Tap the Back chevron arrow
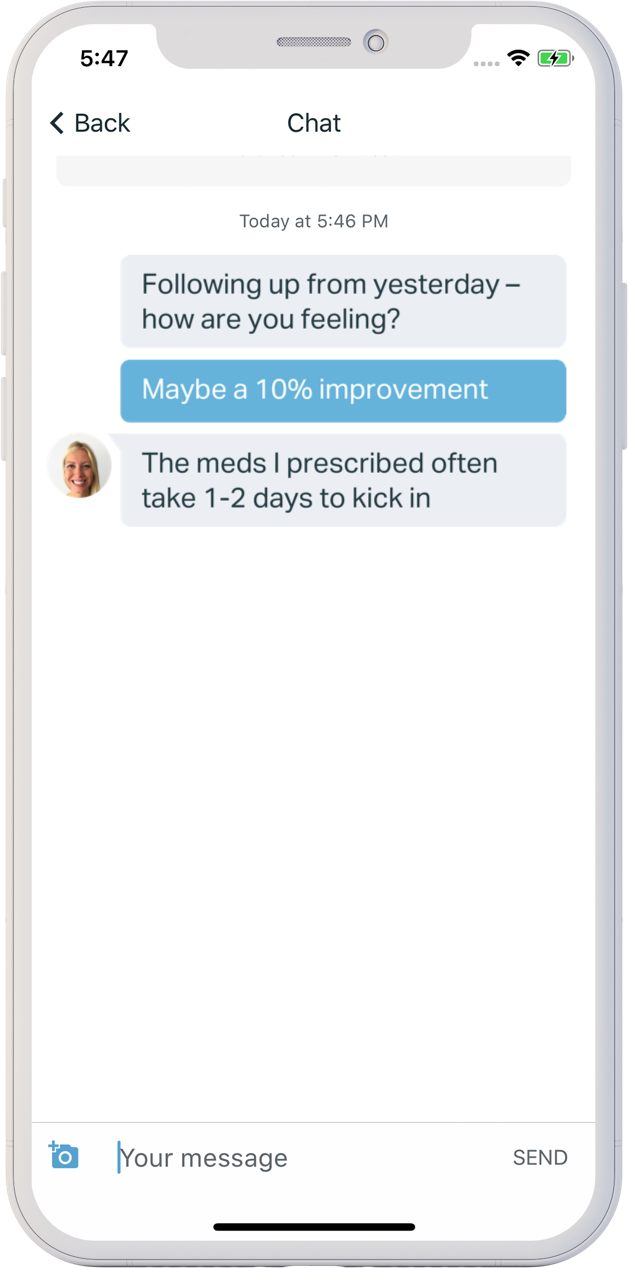Viewport: 628px width, 1268px height. click(x=57, y=123)
